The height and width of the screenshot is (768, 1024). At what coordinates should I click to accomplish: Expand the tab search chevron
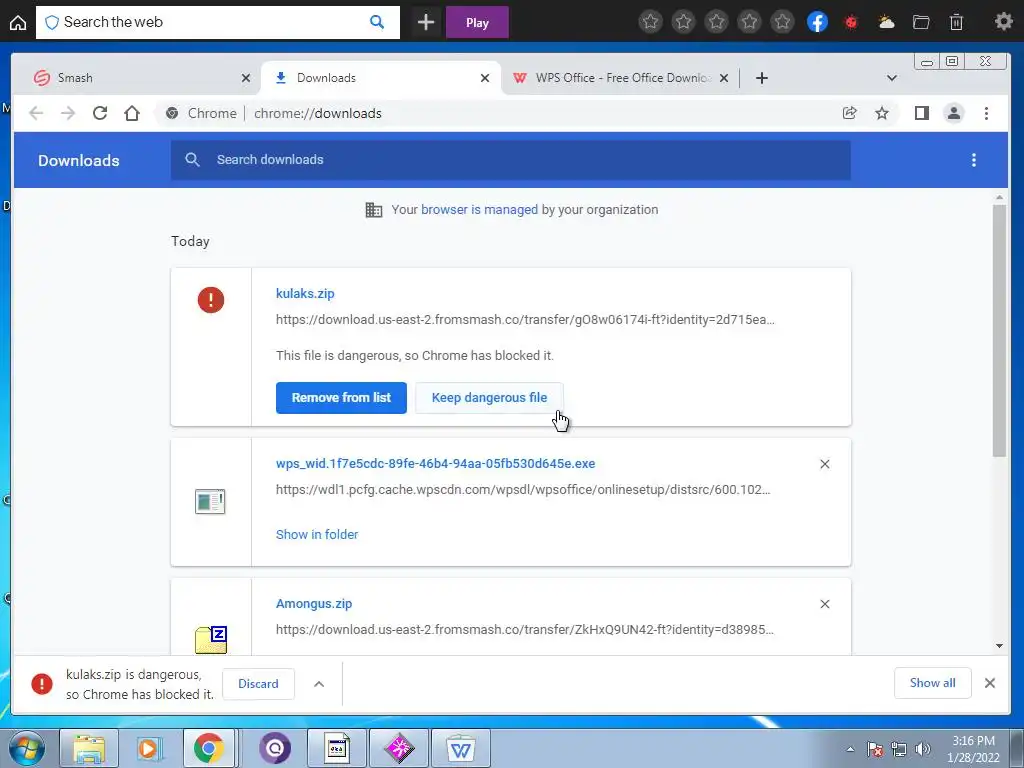point(891,78)
